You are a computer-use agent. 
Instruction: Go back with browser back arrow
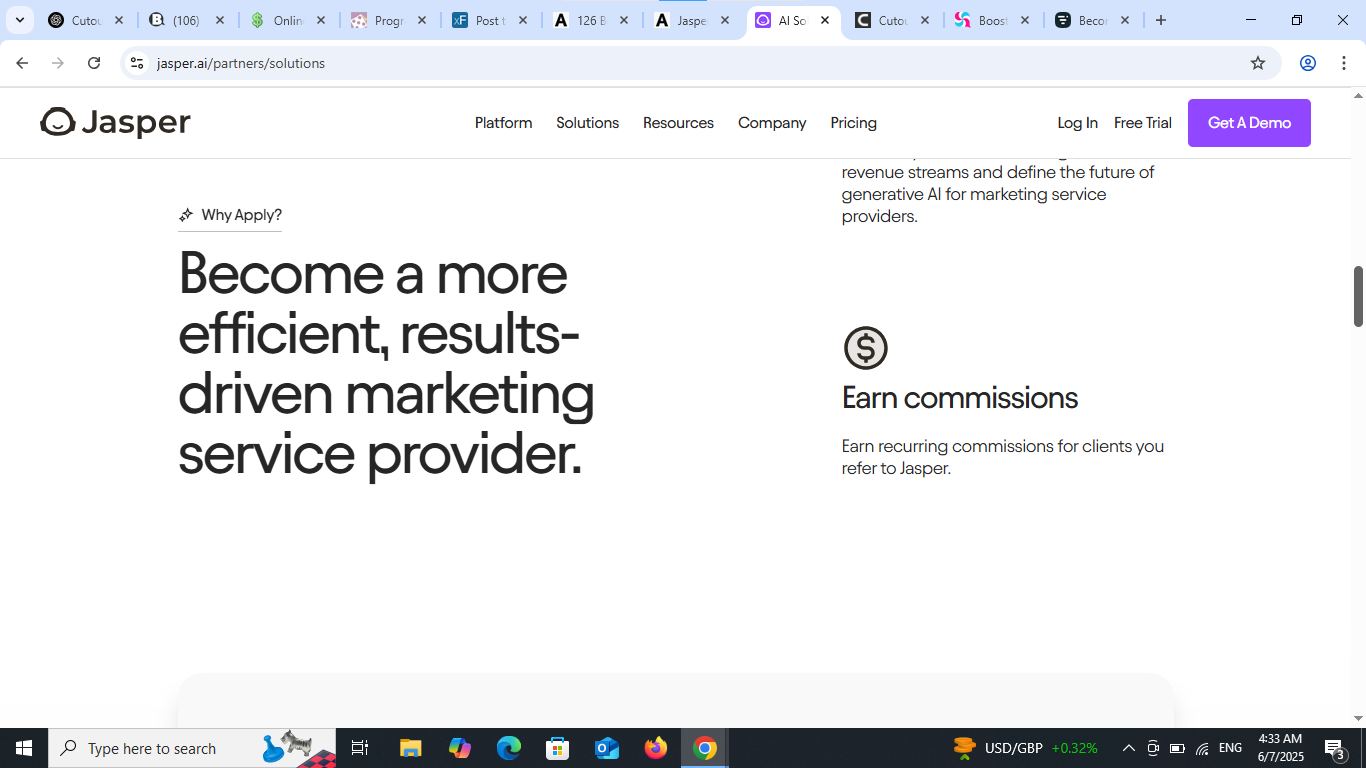tap(22, 63)
